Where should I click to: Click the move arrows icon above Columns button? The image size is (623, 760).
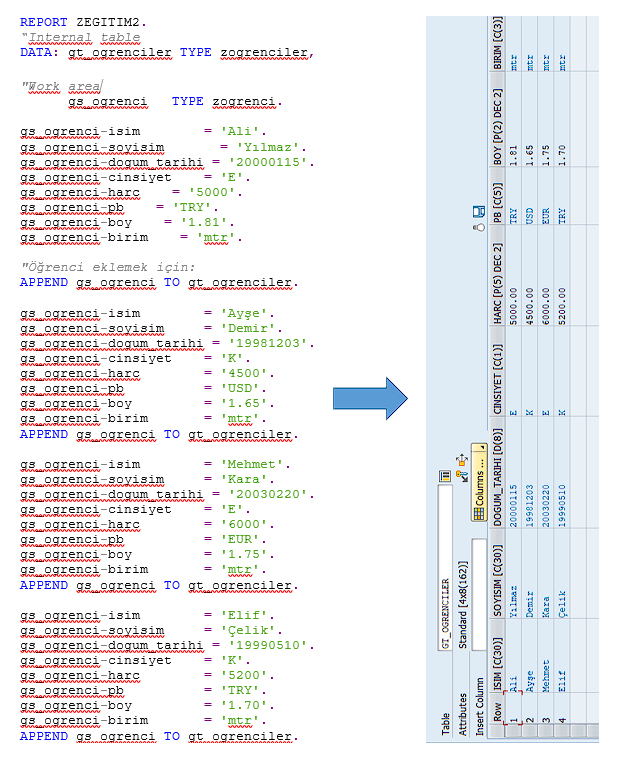point(461,459)
